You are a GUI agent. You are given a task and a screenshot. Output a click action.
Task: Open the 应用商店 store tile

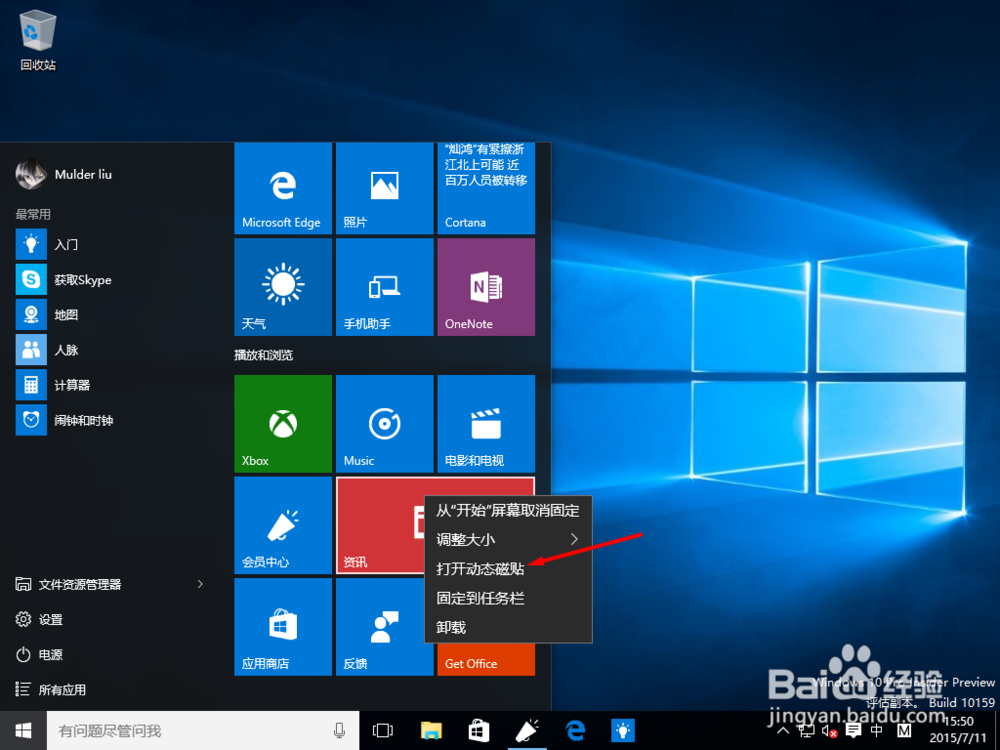pyautogui.click(x=283, y=626)
